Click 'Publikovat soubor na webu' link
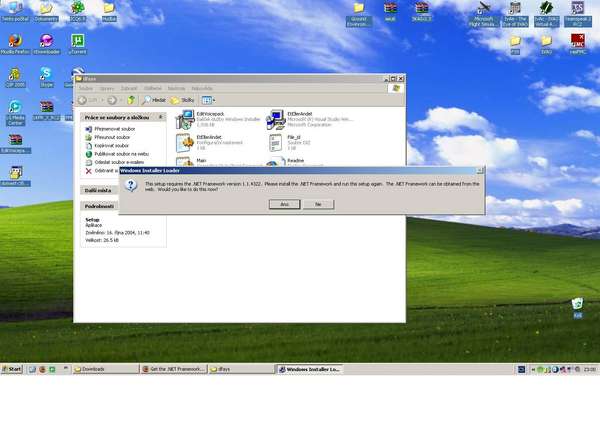The image size is (600, 427). 121,154
